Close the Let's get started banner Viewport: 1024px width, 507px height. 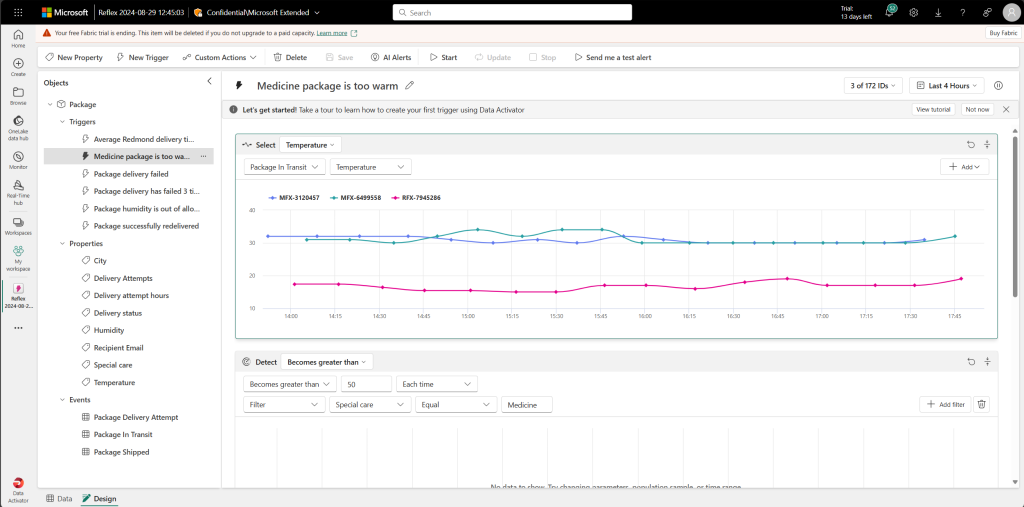pyautogui.click(x=1006, y=110)
